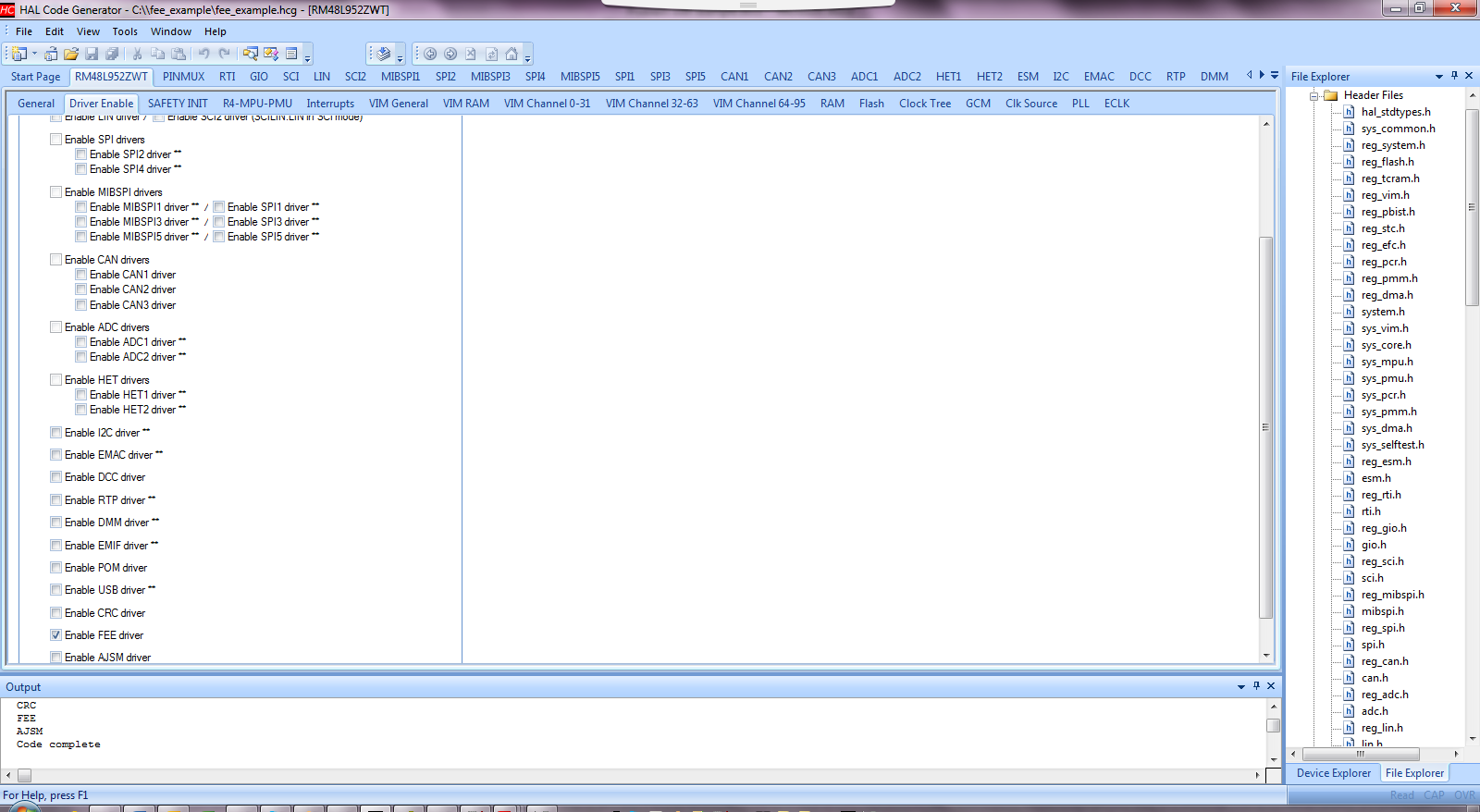Check Enable EMAC driver checkbox

tap(56, 455)
